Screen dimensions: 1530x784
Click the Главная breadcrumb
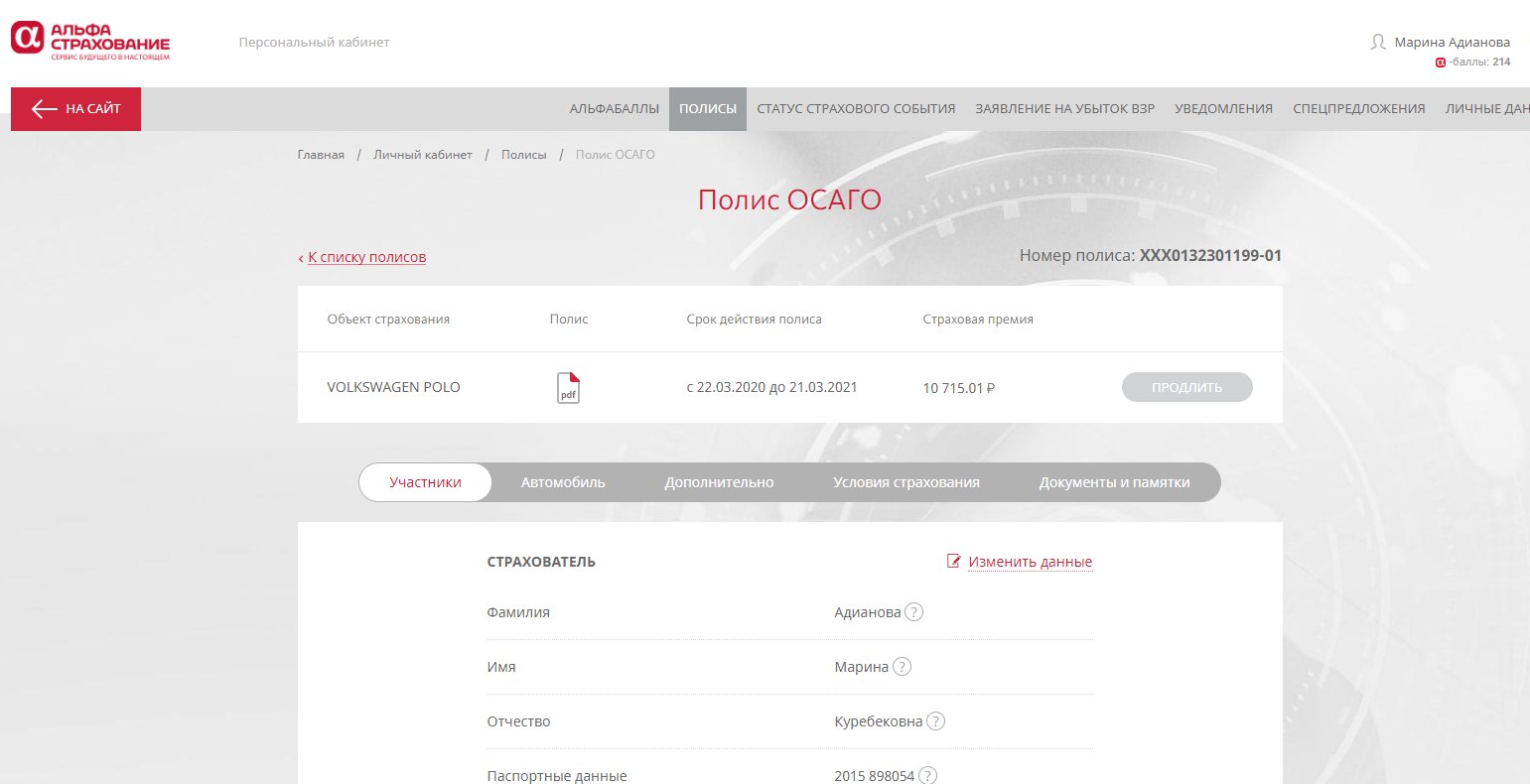(x=321, y=155)
